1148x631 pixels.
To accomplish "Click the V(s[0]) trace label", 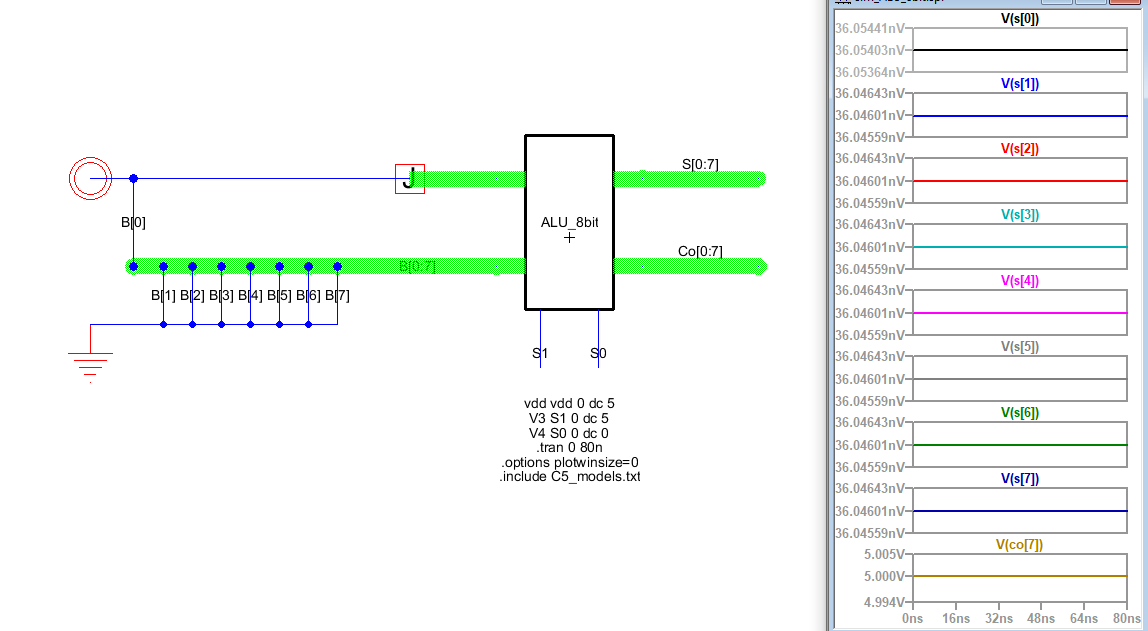I will (1019, 19).
